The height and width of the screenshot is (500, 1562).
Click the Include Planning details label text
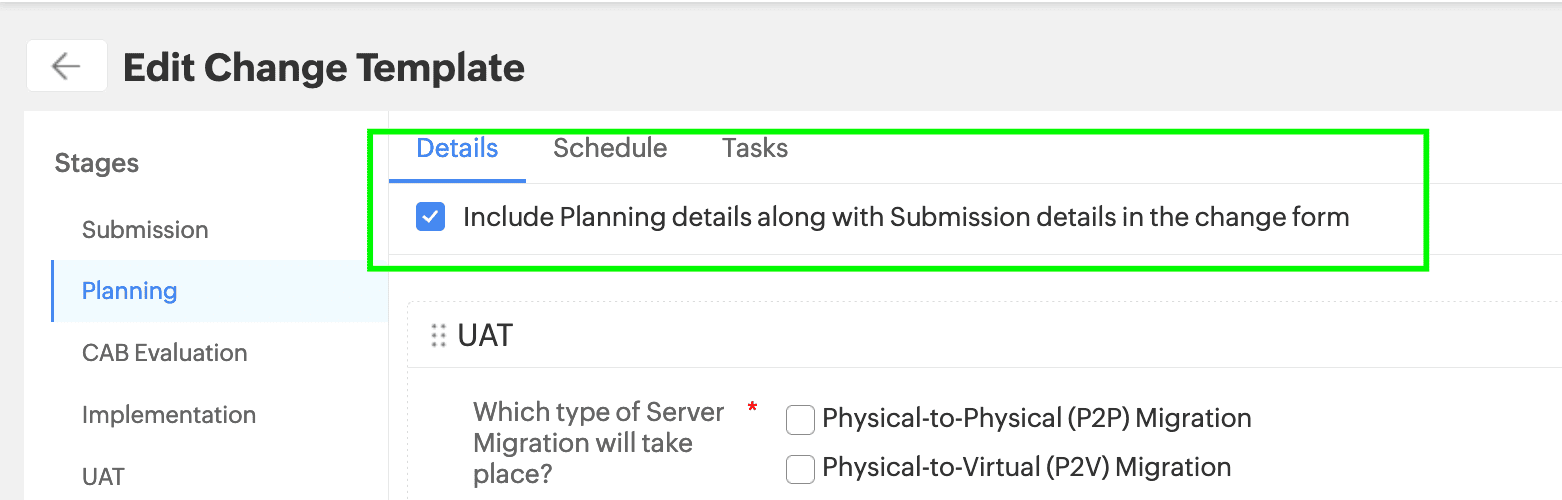click(905, 217)
